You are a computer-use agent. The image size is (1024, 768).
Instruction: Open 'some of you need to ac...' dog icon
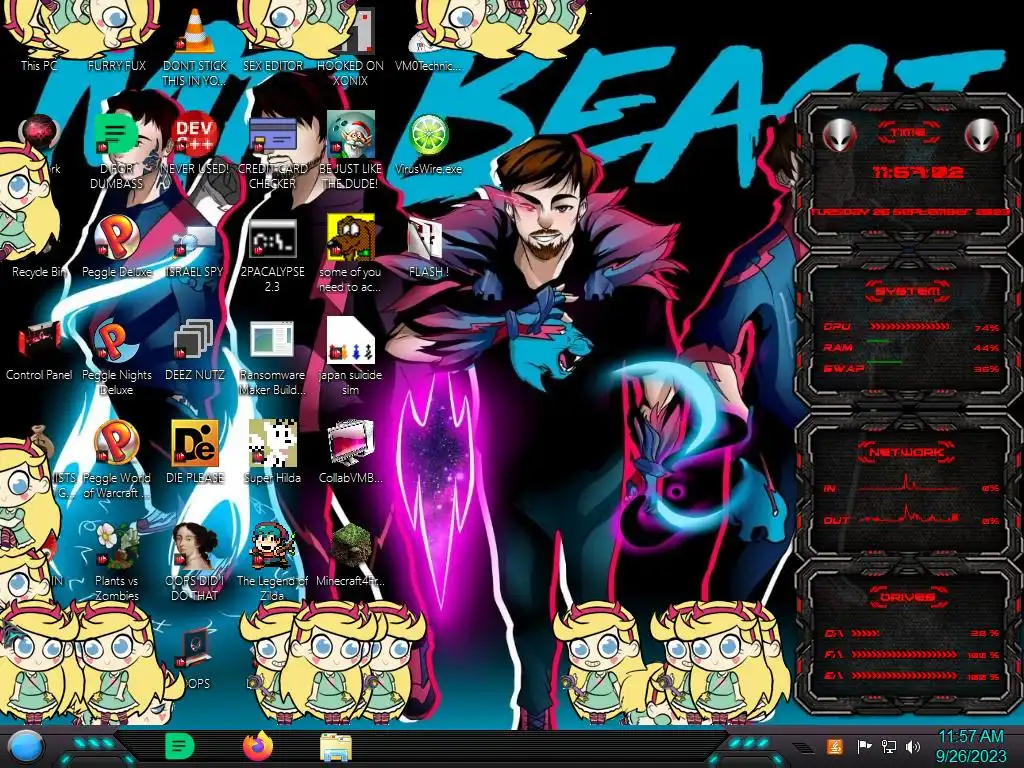pos(351,253)
